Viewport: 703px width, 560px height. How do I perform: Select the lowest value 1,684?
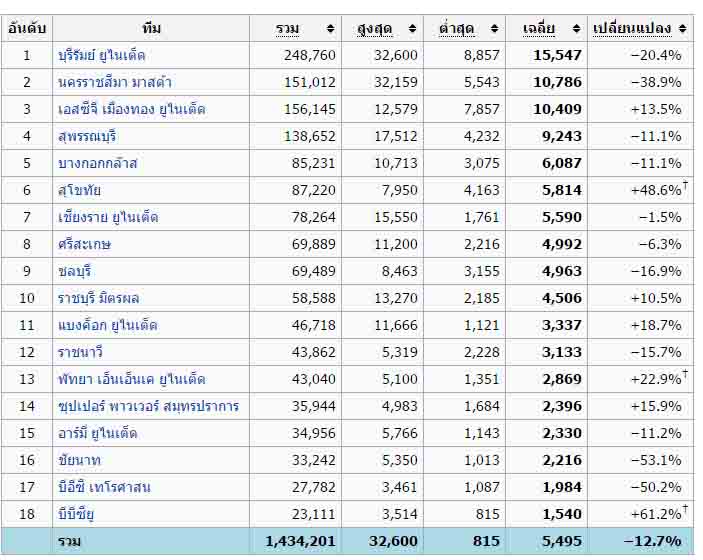[482, 406]
